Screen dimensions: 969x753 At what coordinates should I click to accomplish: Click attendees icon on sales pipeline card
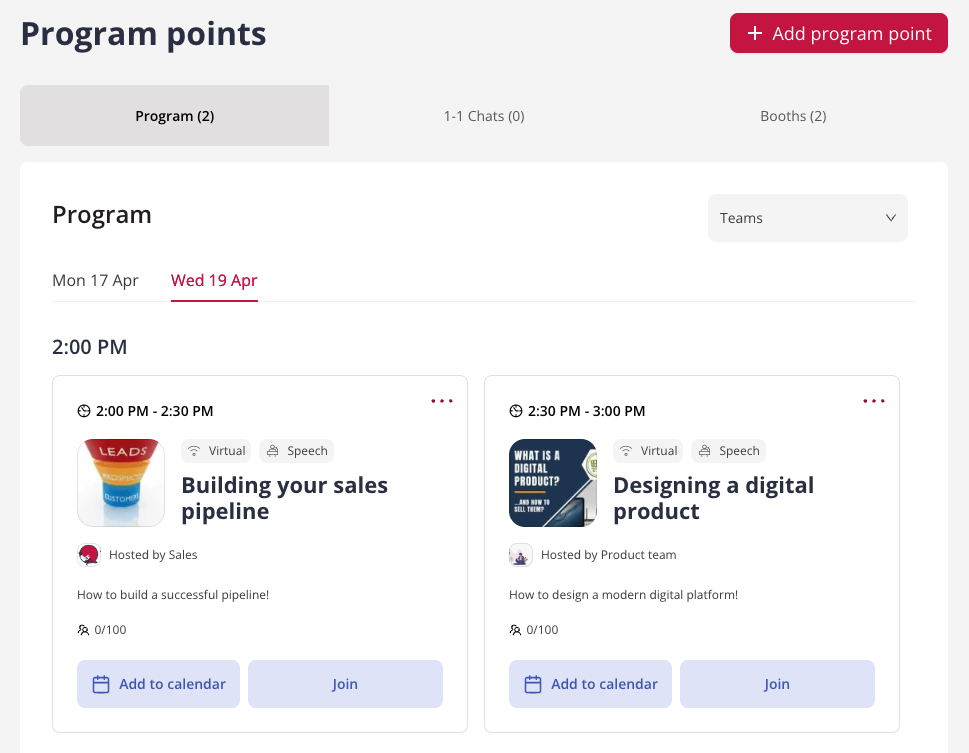point(83,630)
